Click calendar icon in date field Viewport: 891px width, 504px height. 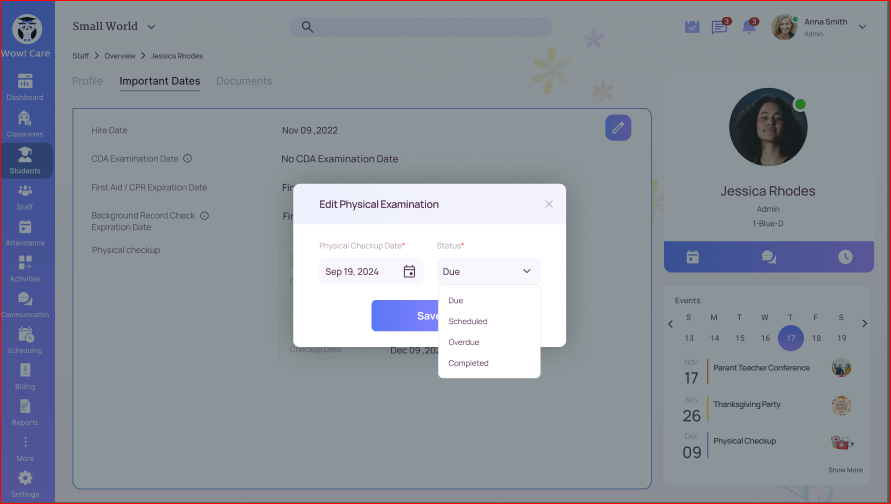coord(409,271)
